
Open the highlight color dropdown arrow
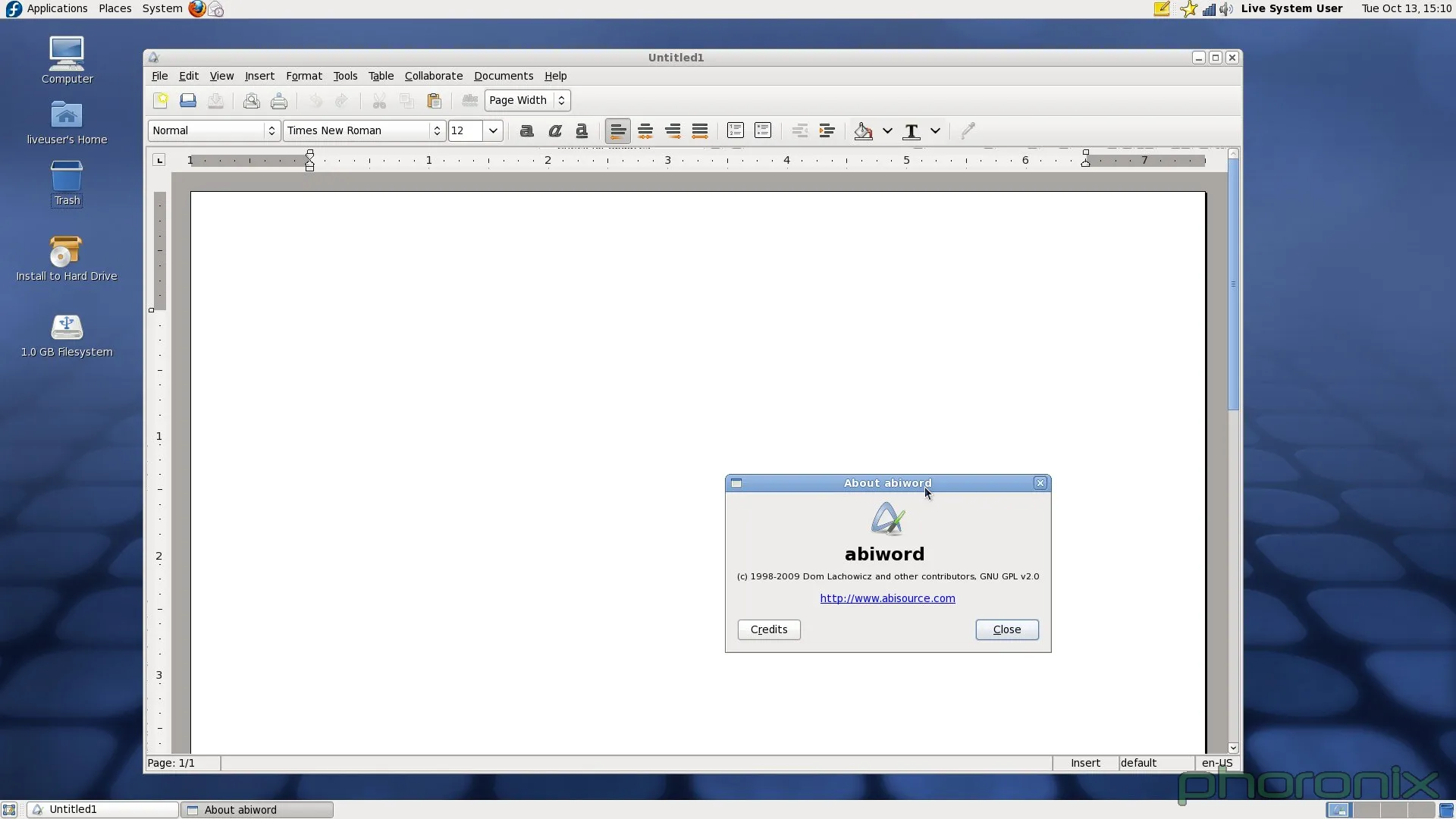(887, 130)
